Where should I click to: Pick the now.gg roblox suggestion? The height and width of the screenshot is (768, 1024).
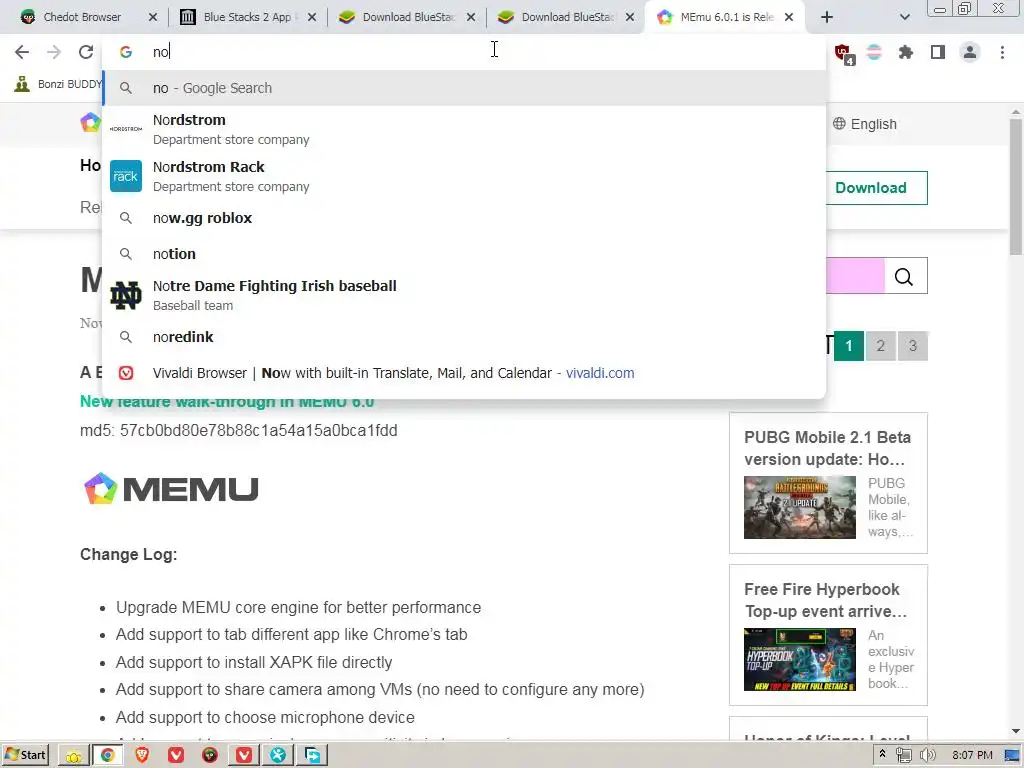click(464, 218)
